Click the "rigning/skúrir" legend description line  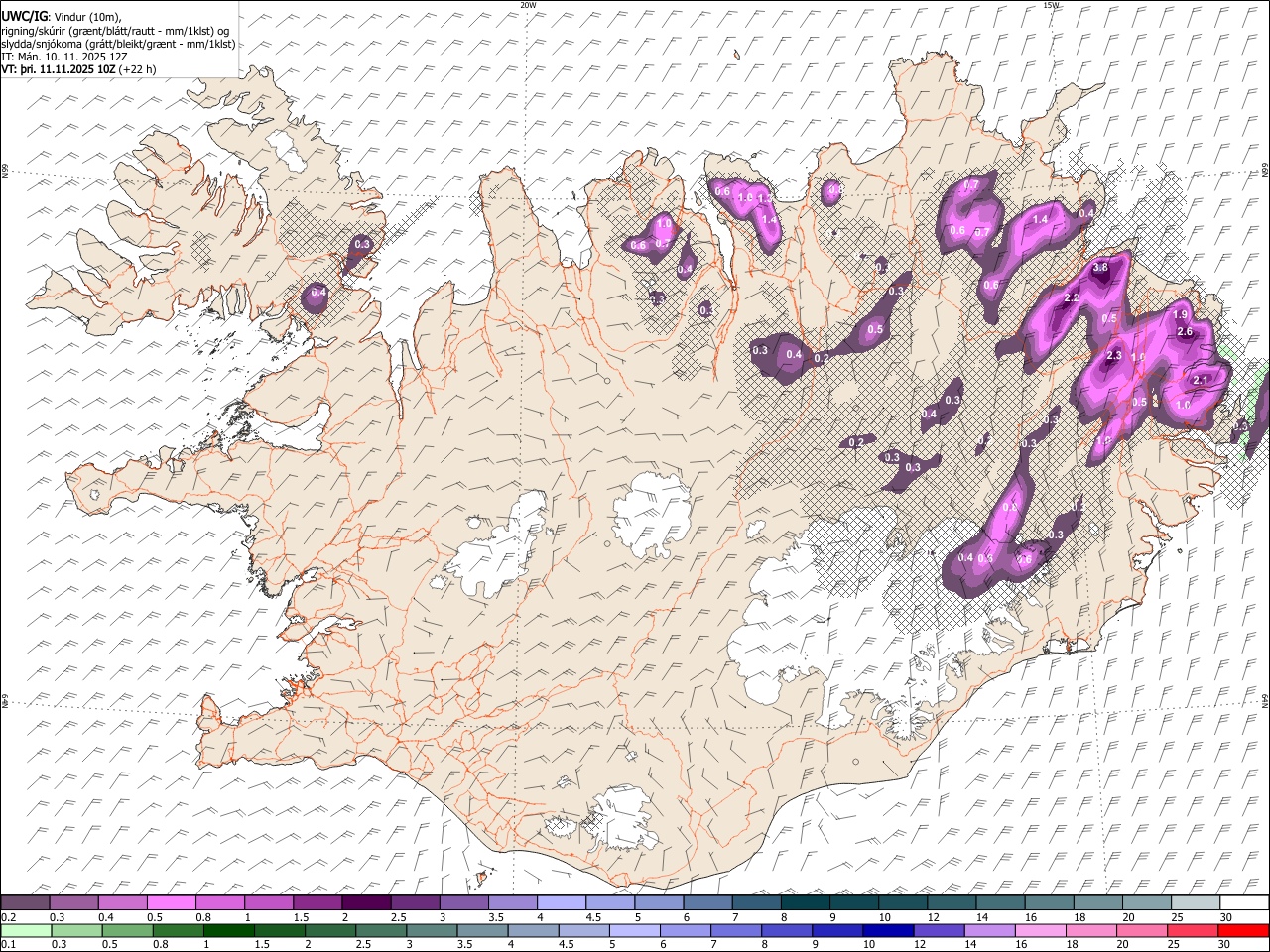coord(115,31)
